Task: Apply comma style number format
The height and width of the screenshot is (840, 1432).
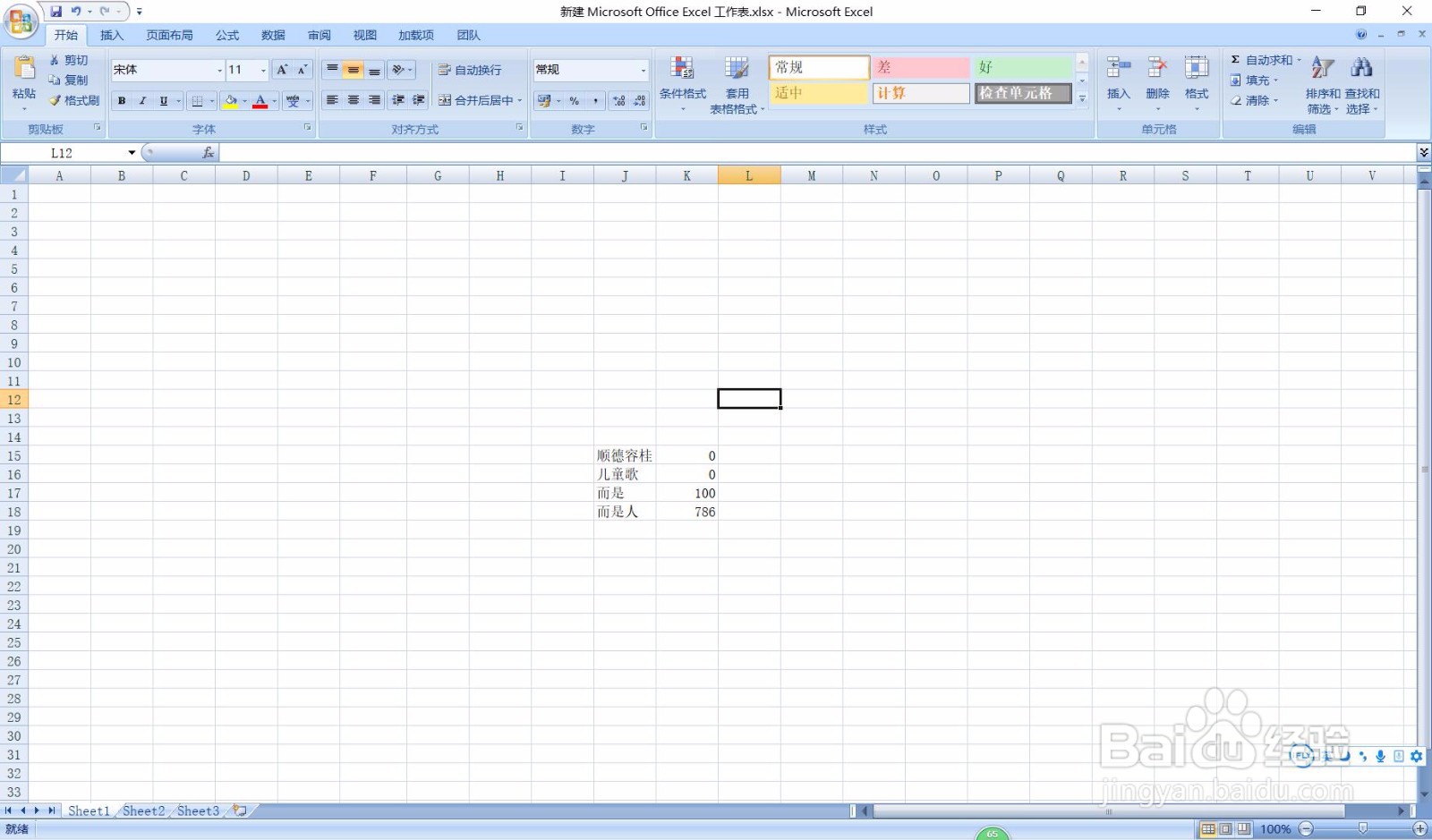Action: pyautogui.click(x=596, y=101)
